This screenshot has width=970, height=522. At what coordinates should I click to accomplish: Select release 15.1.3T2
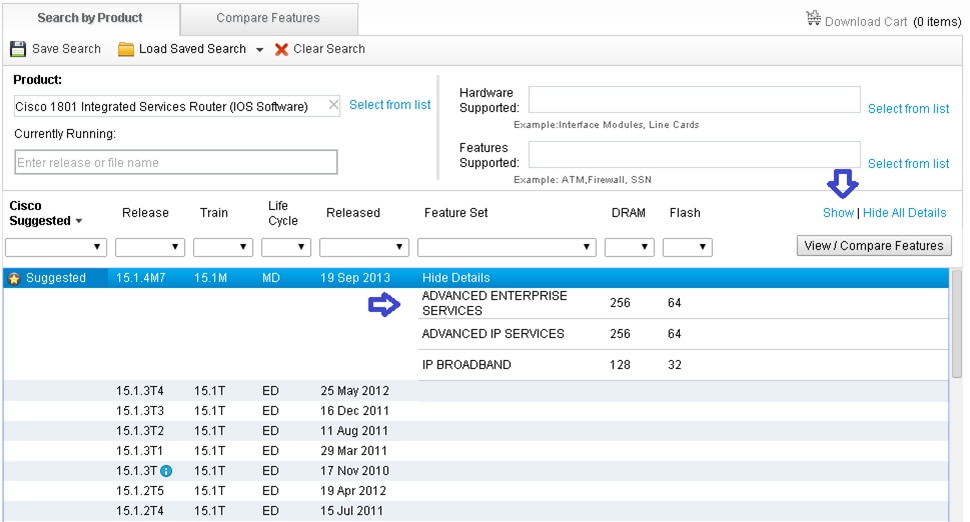click(x=140, y=430)
